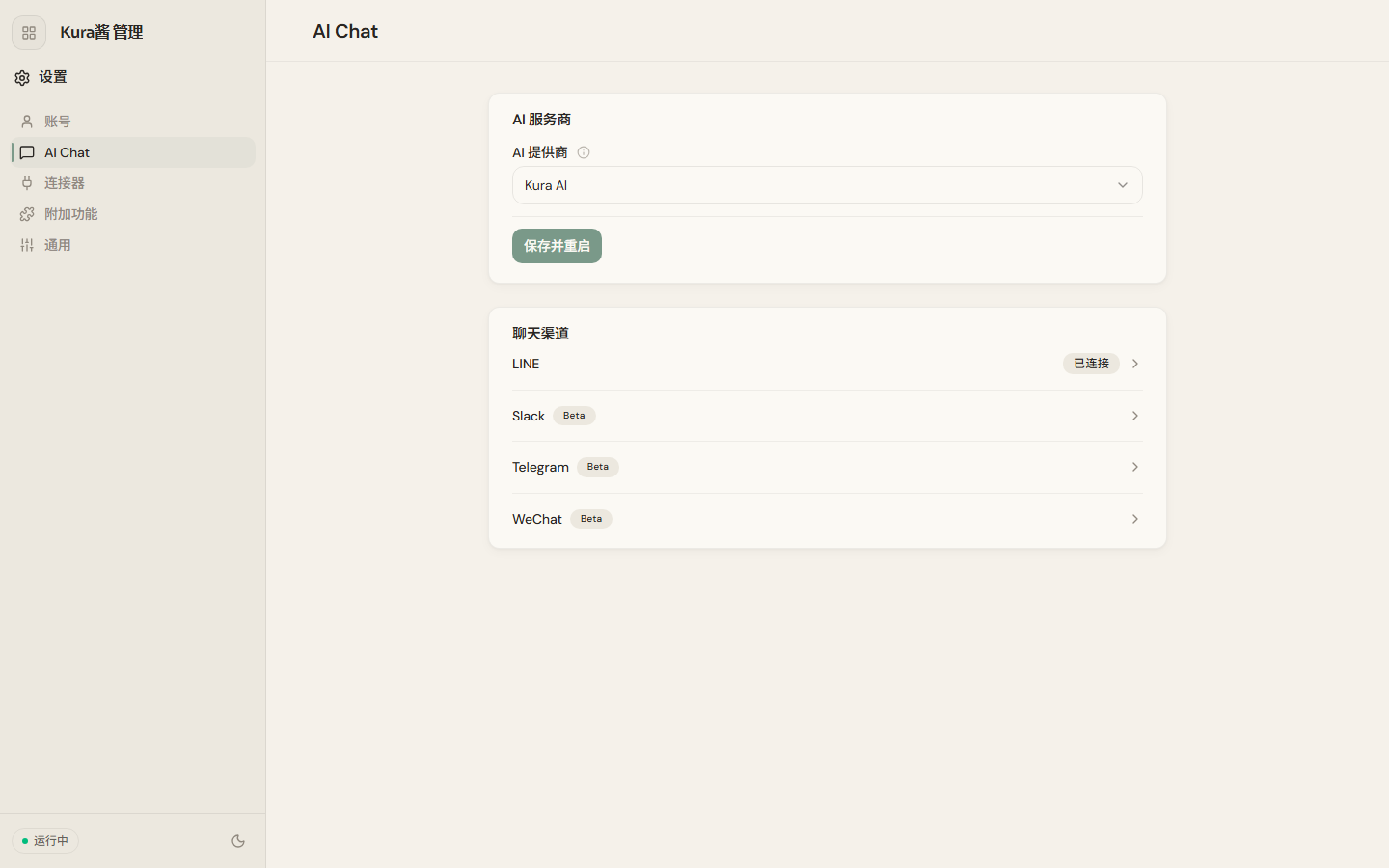The height and width of the screenshot is (868, 1389).
Task: Click the Beta badge next to Telegram
Action: tap(598, 467)
